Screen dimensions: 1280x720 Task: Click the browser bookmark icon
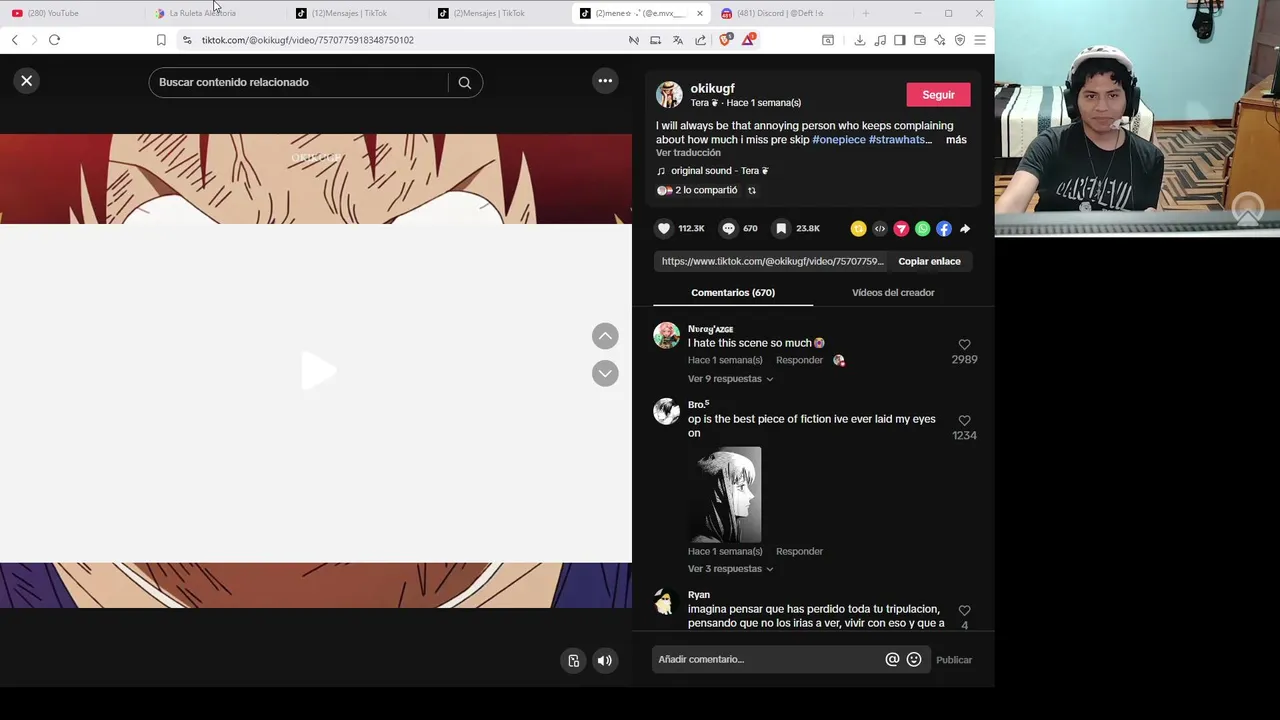(161, 40)
